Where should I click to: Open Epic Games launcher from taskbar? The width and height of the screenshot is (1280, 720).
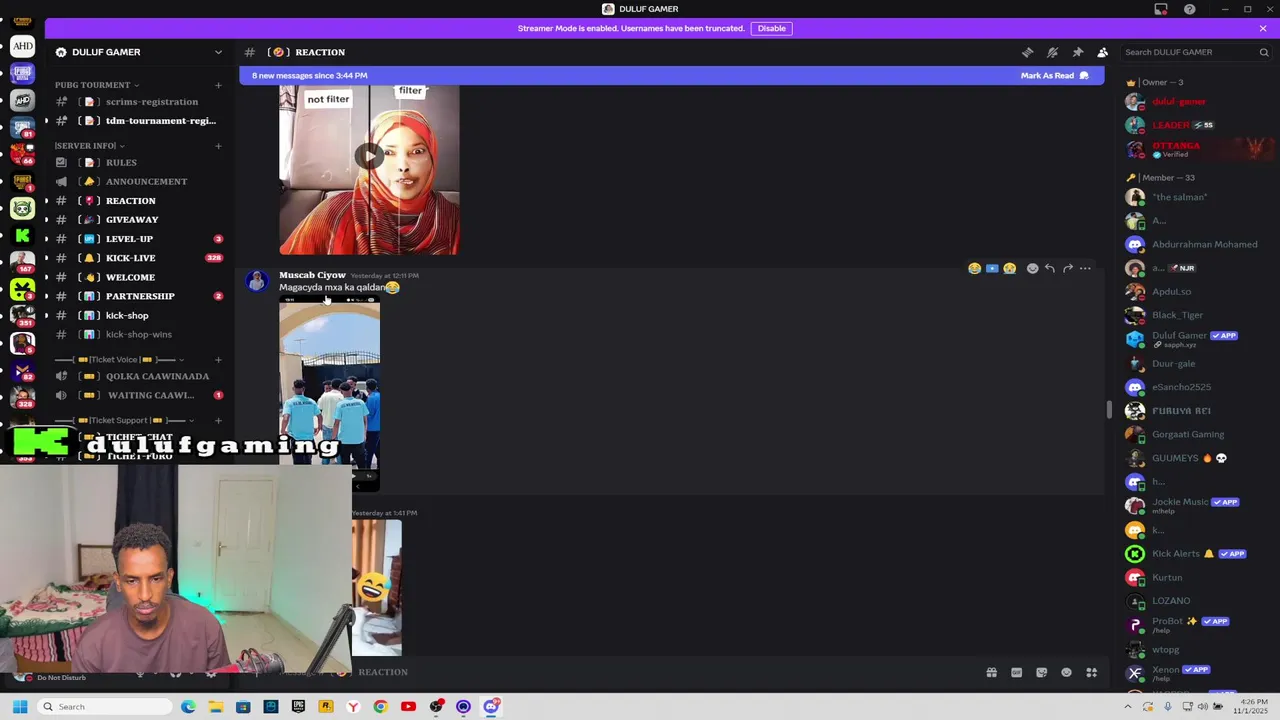click(298, 707)
